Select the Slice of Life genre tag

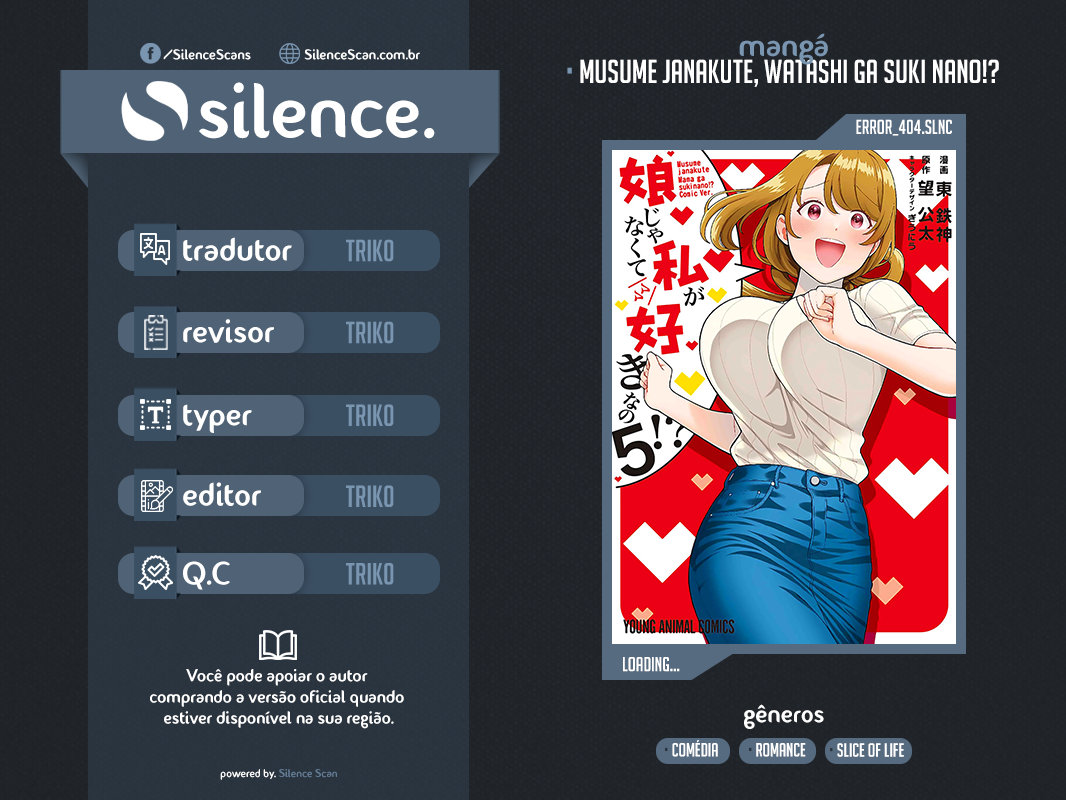point(868,751)
